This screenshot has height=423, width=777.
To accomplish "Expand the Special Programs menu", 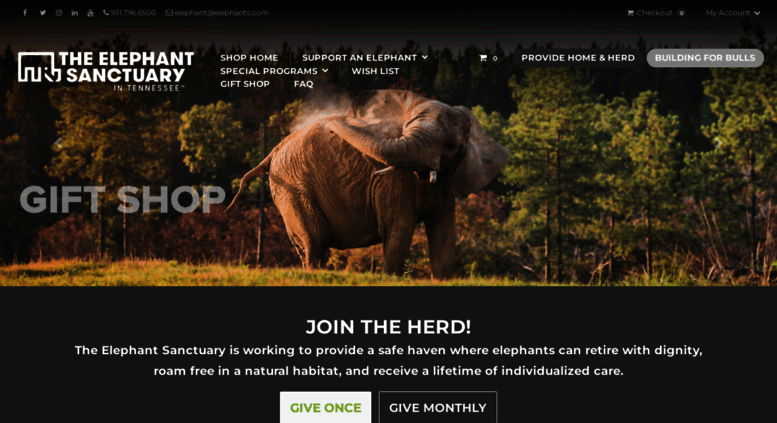I will 274,71.
